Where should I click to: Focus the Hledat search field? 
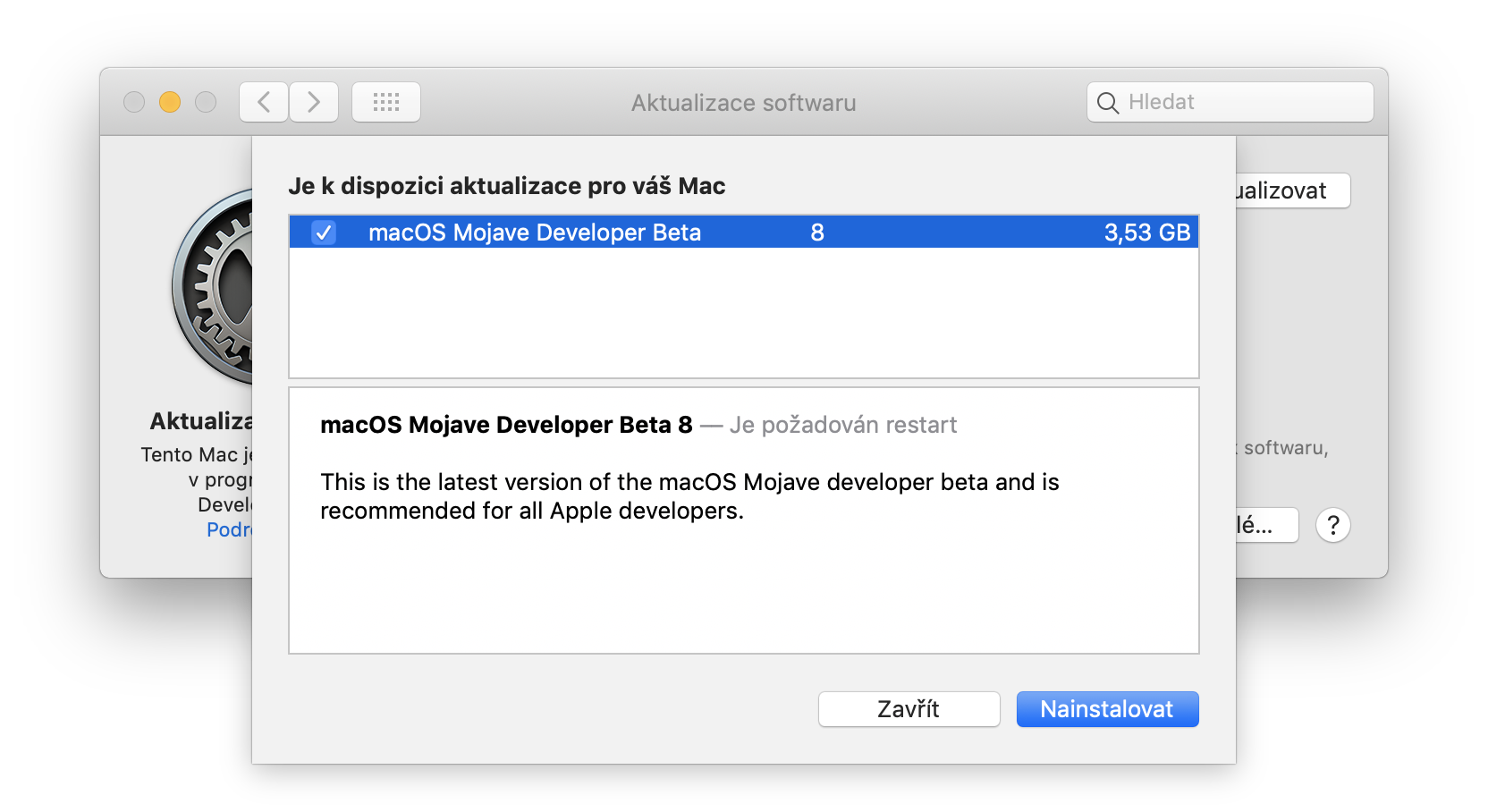tap(1243, 102)
